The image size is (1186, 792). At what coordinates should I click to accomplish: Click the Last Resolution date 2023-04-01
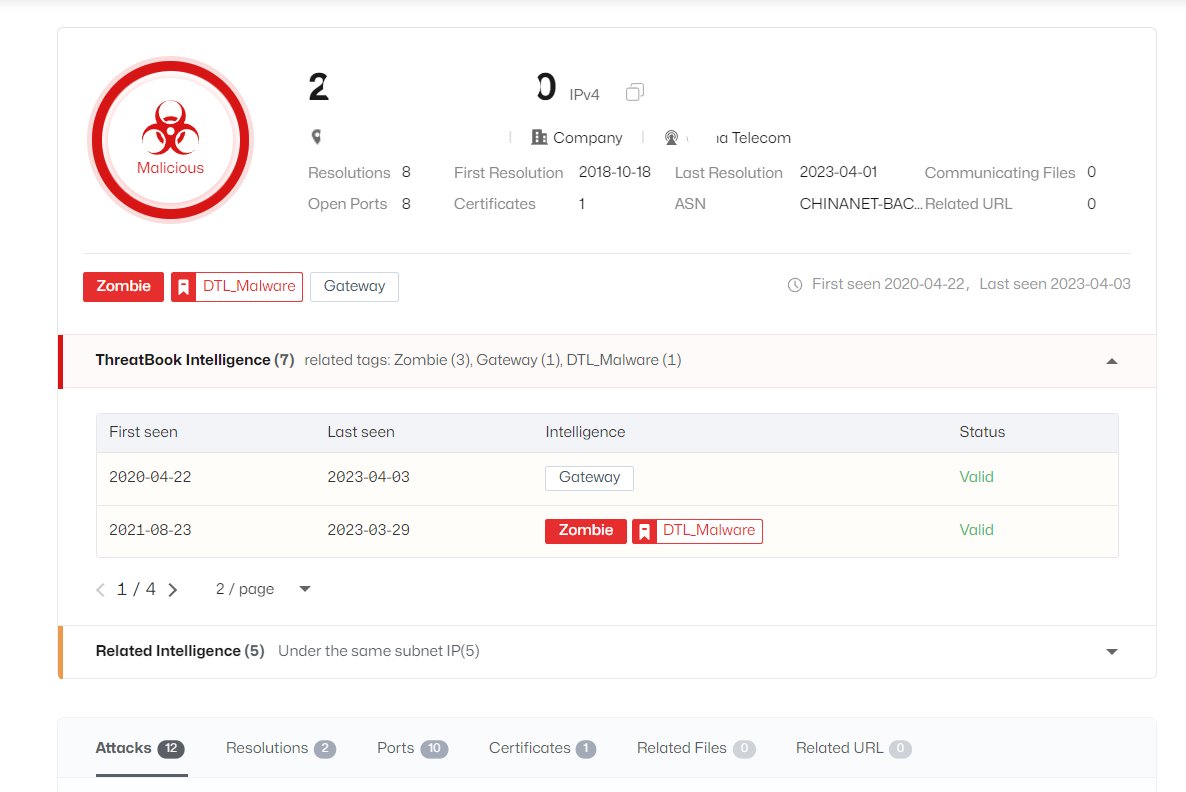[838, 172]
